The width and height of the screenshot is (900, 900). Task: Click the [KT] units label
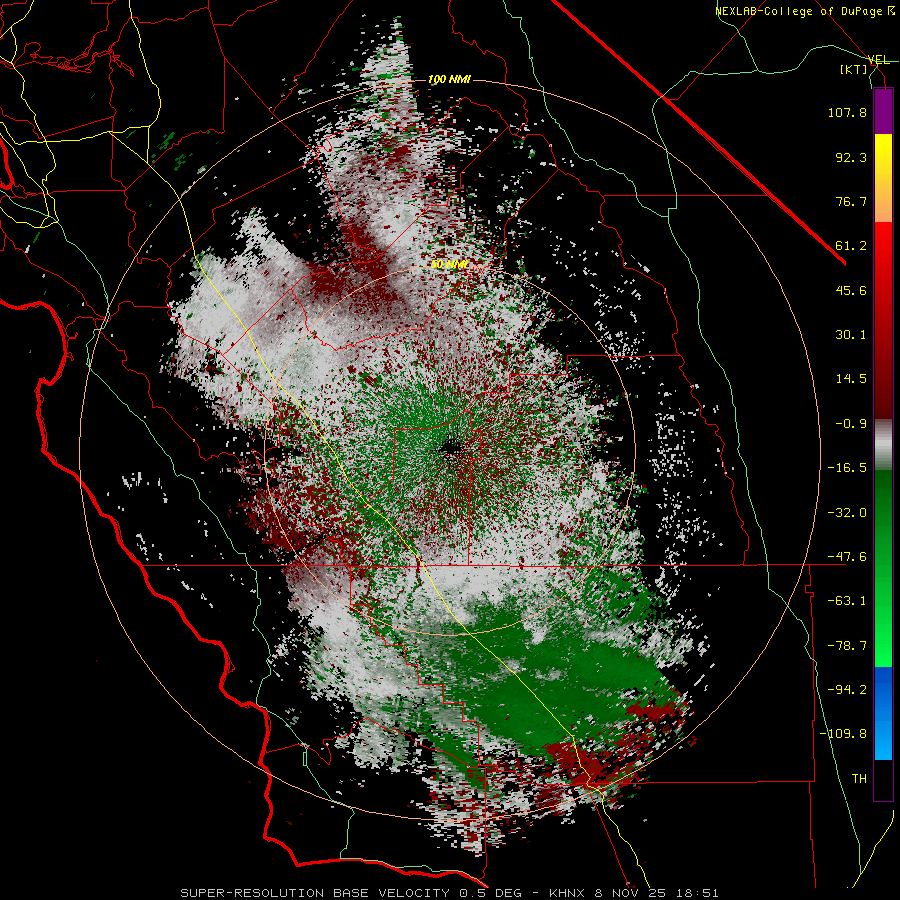pos(854,69)
